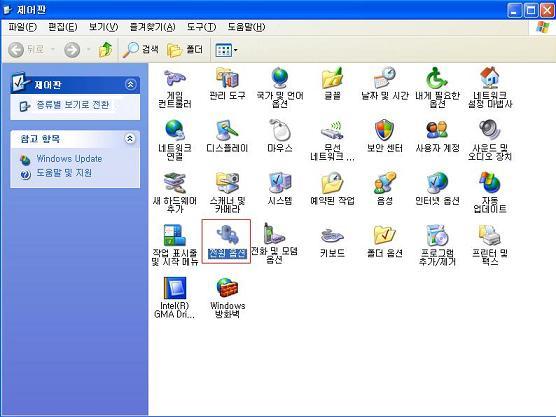Open the Forward button history dropdown arrow
The width and height of the screenshot is (556, 417).
point(88,49)
